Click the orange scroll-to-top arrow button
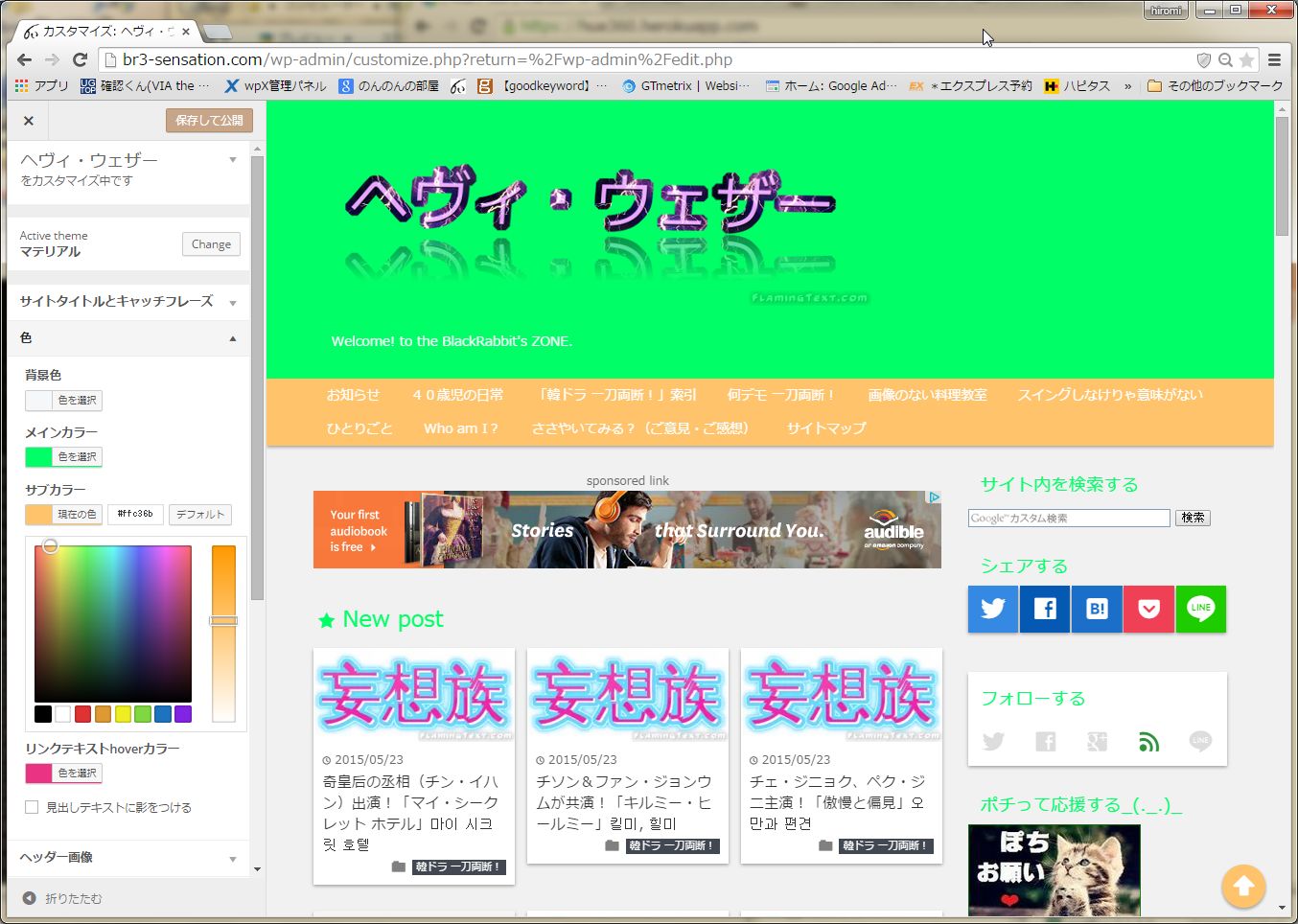Screen dimensions: 1298x924 (1242, 886)
